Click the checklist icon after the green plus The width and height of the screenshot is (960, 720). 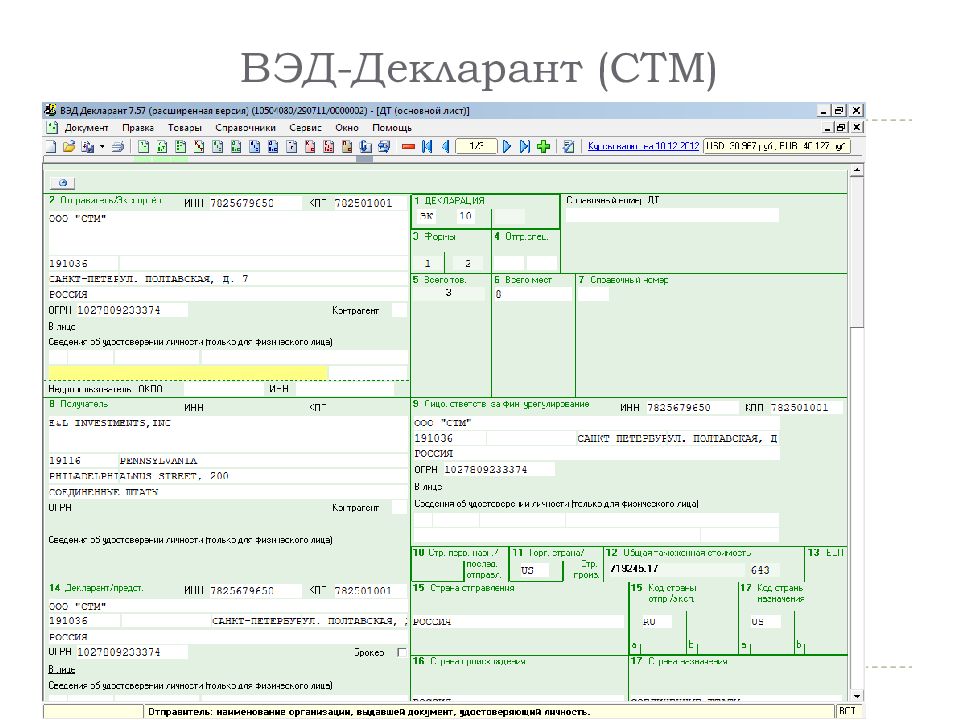(569, 146)
